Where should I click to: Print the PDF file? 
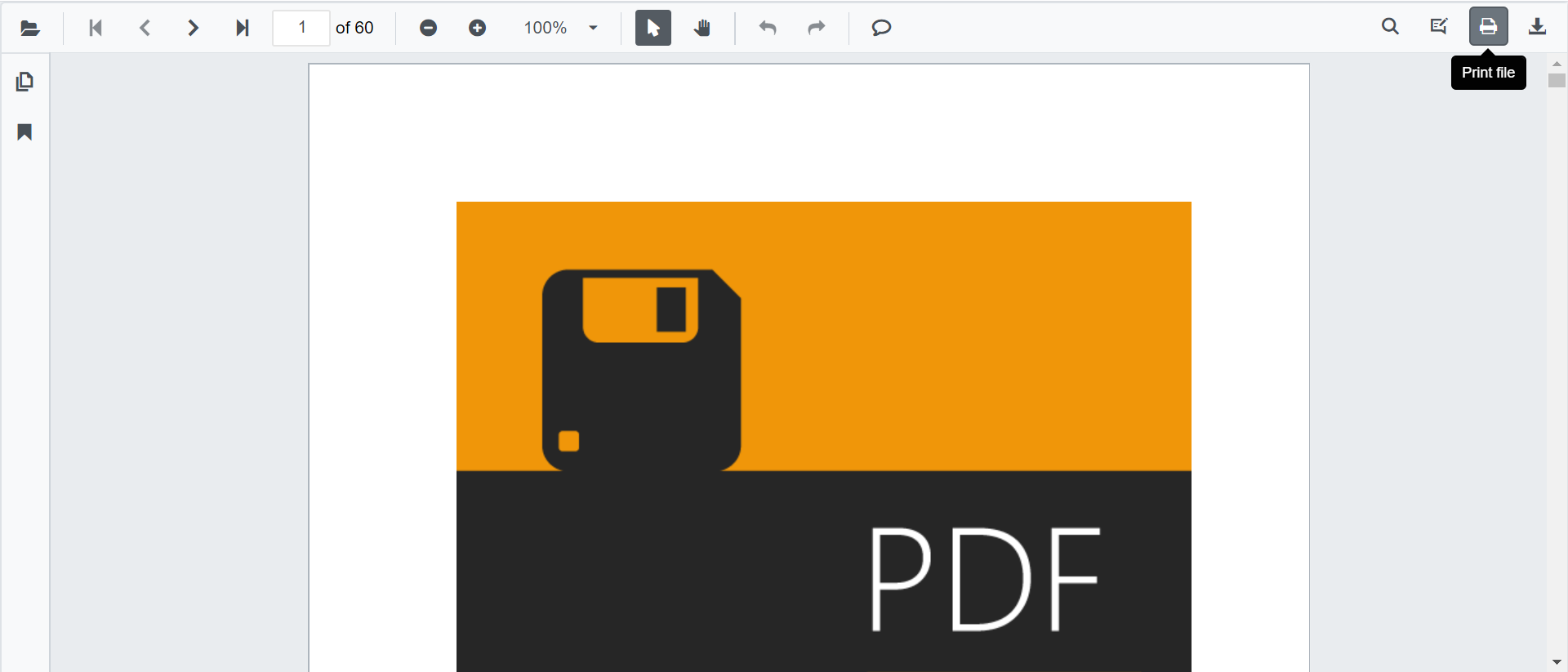click(1488, 26)
